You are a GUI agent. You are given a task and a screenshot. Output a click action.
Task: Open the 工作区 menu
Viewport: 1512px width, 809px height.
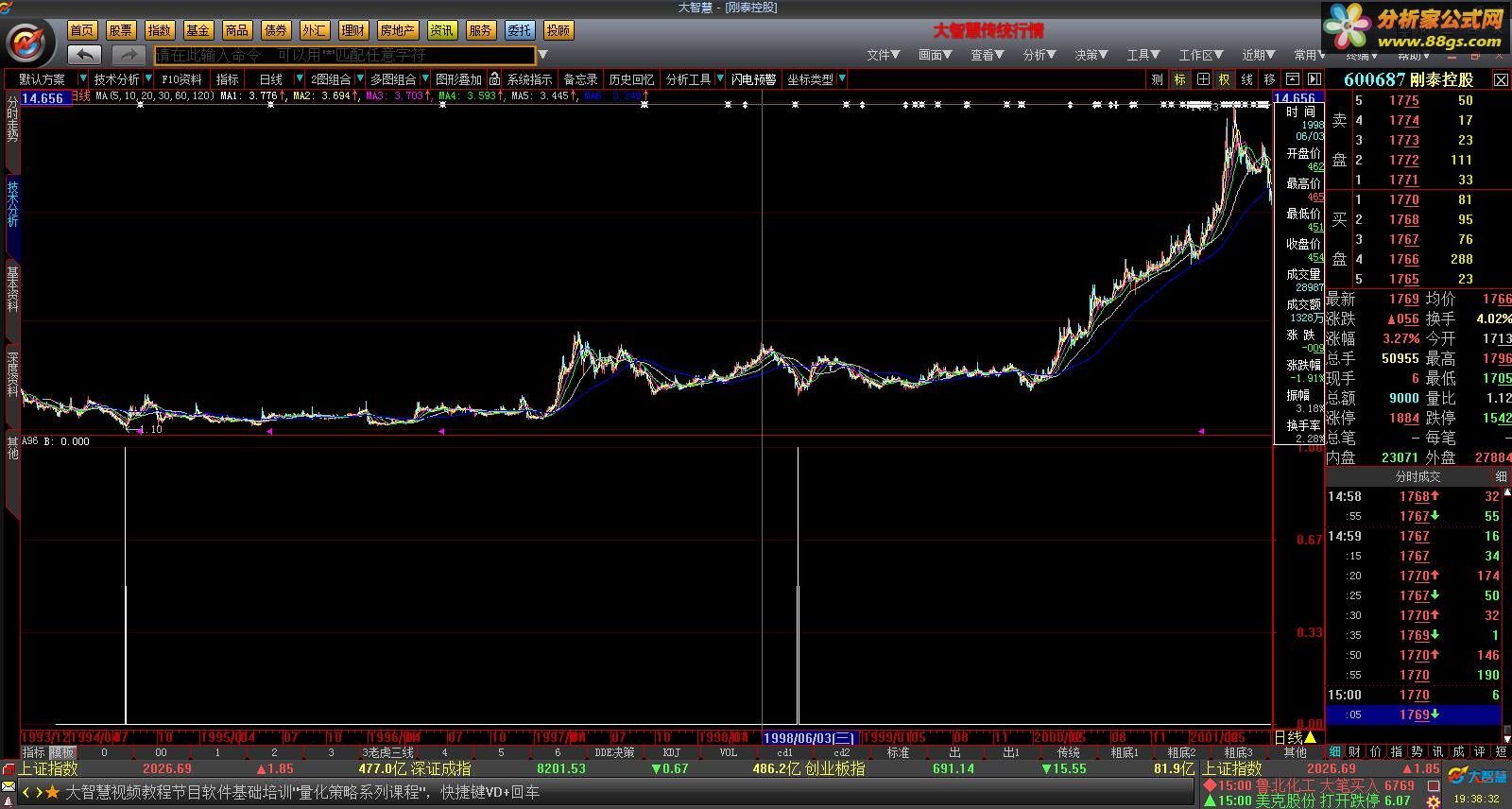pyautogui.click(x=1201, y=55)
